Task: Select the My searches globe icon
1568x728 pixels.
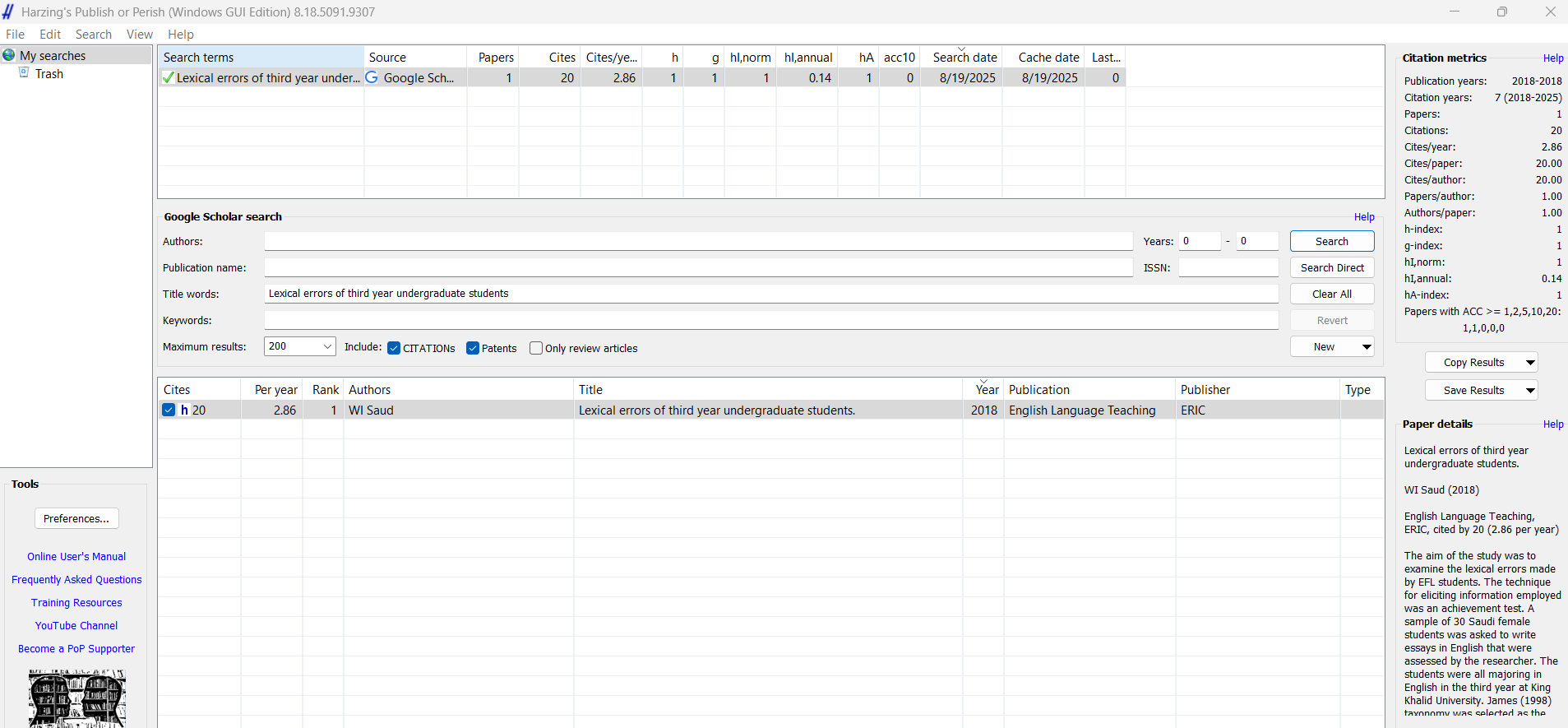Action: [x=9, y=55]
